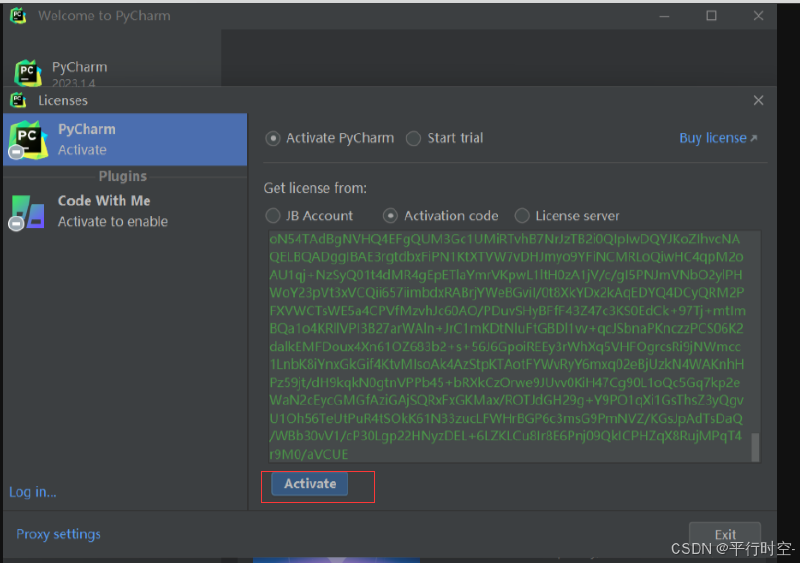Open Proxy settings link
The height and width of the screenshot is (563, 800).
click(58, 534)
